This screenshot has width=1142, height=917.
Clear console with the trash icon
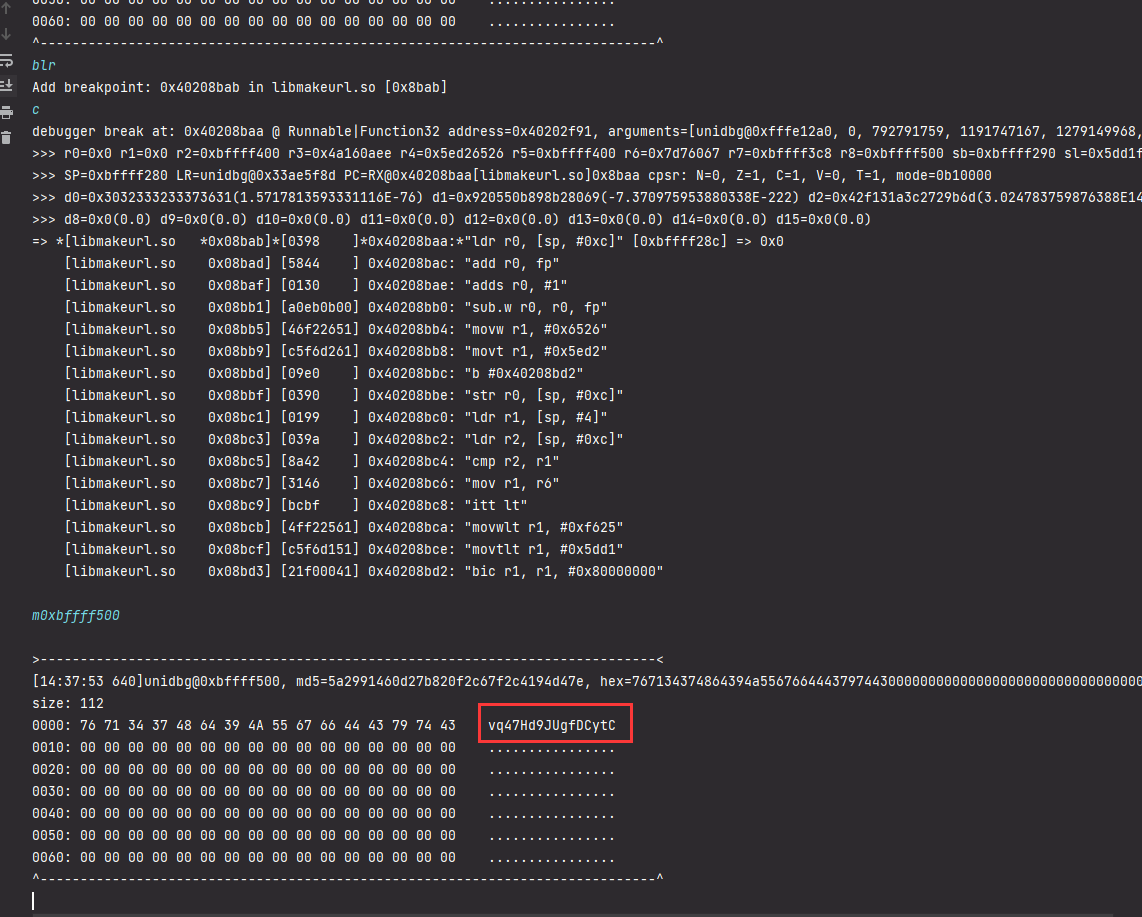[7, 138]
